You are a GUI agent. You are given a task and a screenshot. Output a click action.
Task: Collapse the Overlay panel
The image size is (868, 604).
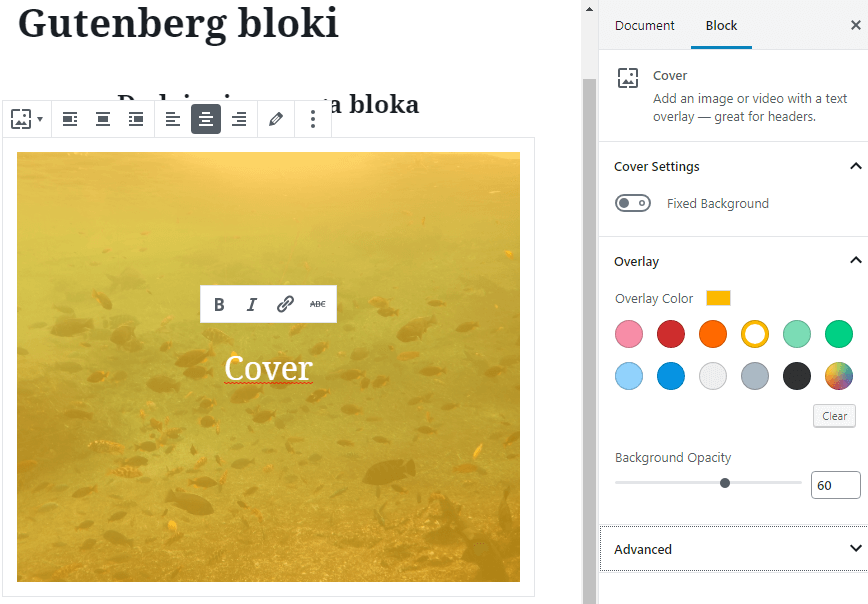click(x=855, y=260)
